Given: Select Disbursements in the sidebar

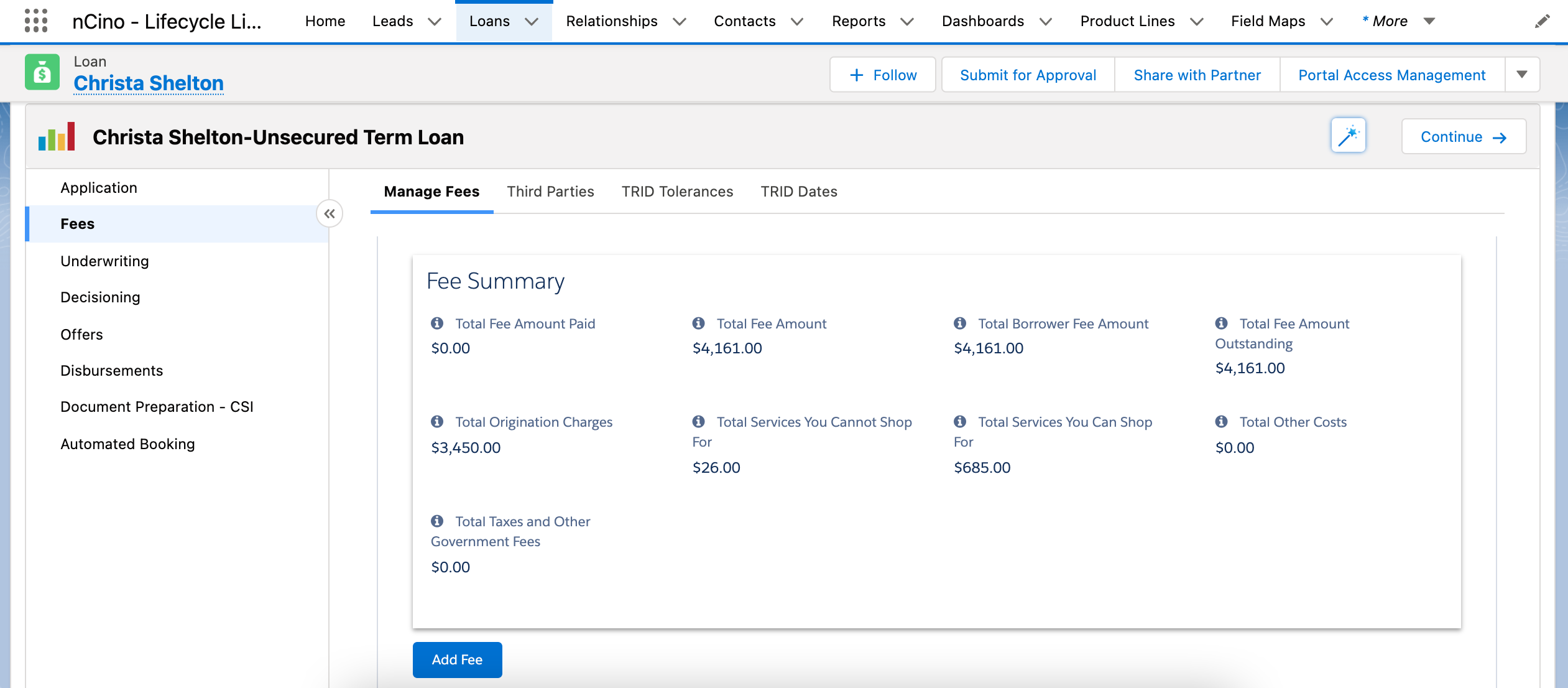Looking at the screenshot, I should (177, 371).
